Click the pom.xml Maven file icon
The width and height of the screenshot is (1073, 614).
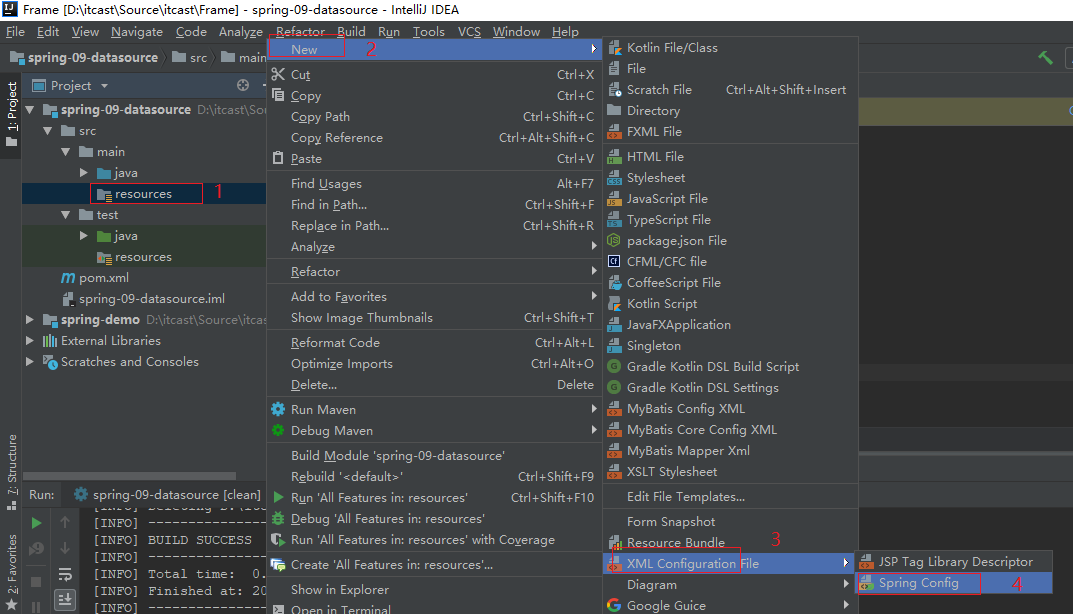67,278
